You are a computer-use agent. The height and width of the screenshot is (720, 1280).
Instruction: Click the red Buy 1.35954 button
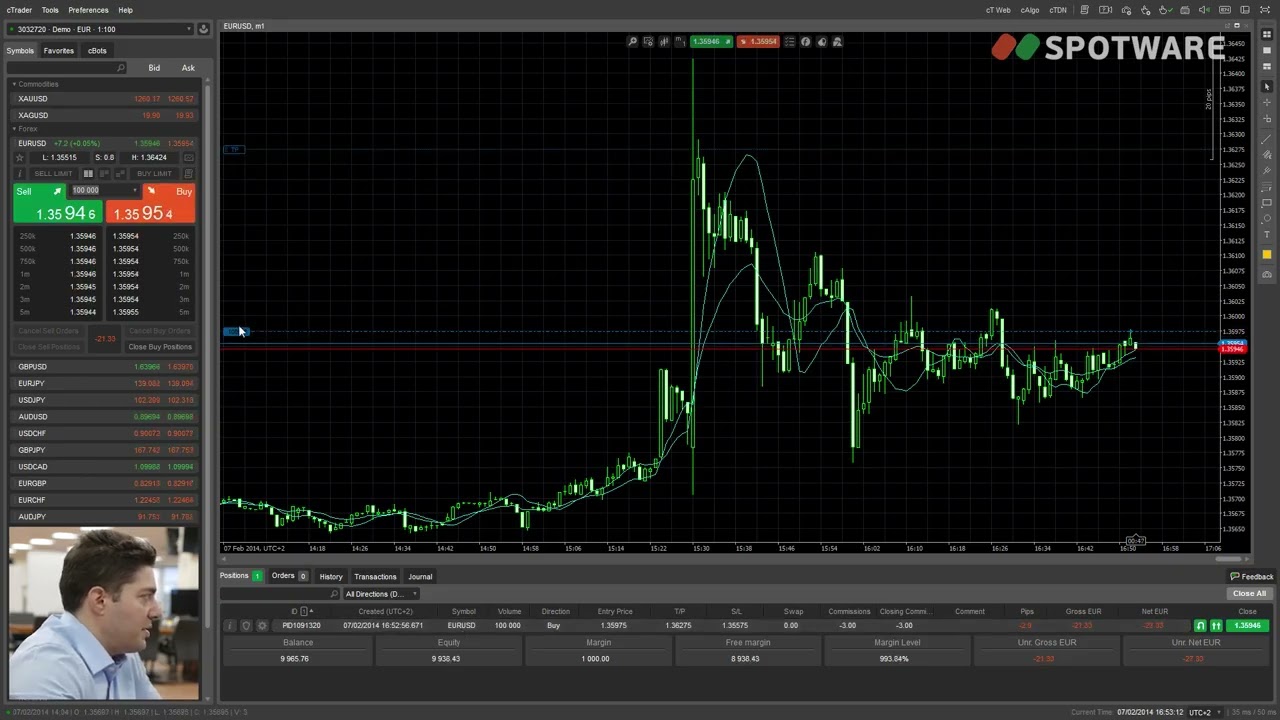(x=151, y=204)
